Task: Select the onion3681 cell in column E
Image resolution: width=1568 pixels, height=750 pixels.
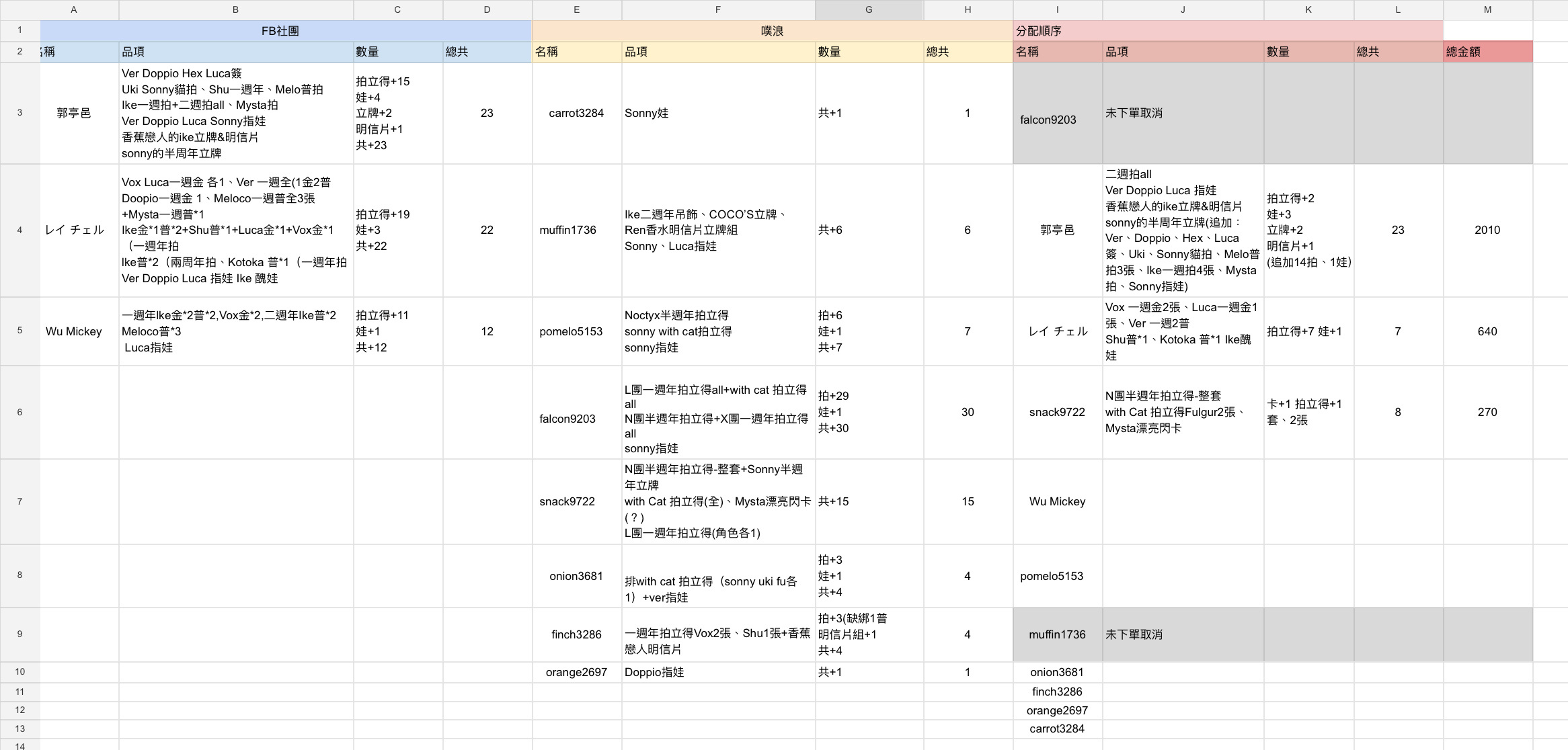Action: coord(577,576)
